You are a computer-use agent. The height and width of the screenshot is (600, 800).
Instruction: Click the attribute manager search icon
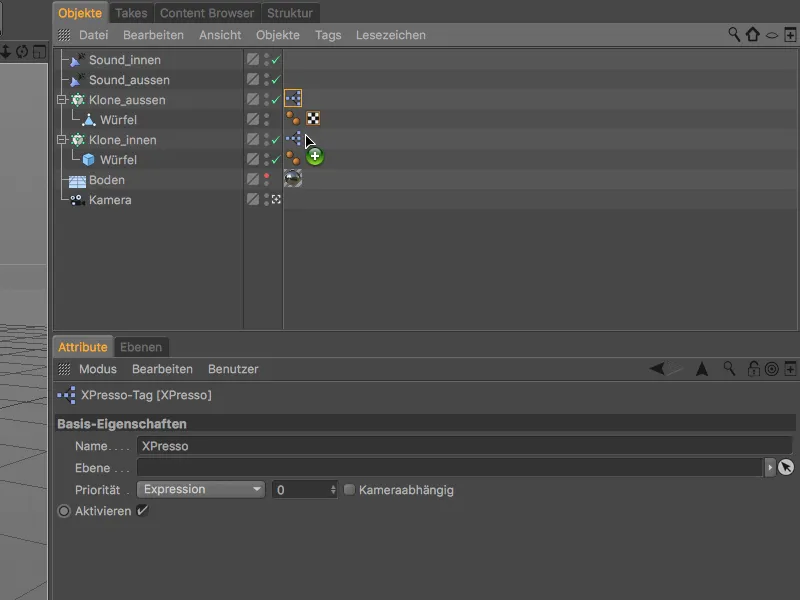[729, 368]
